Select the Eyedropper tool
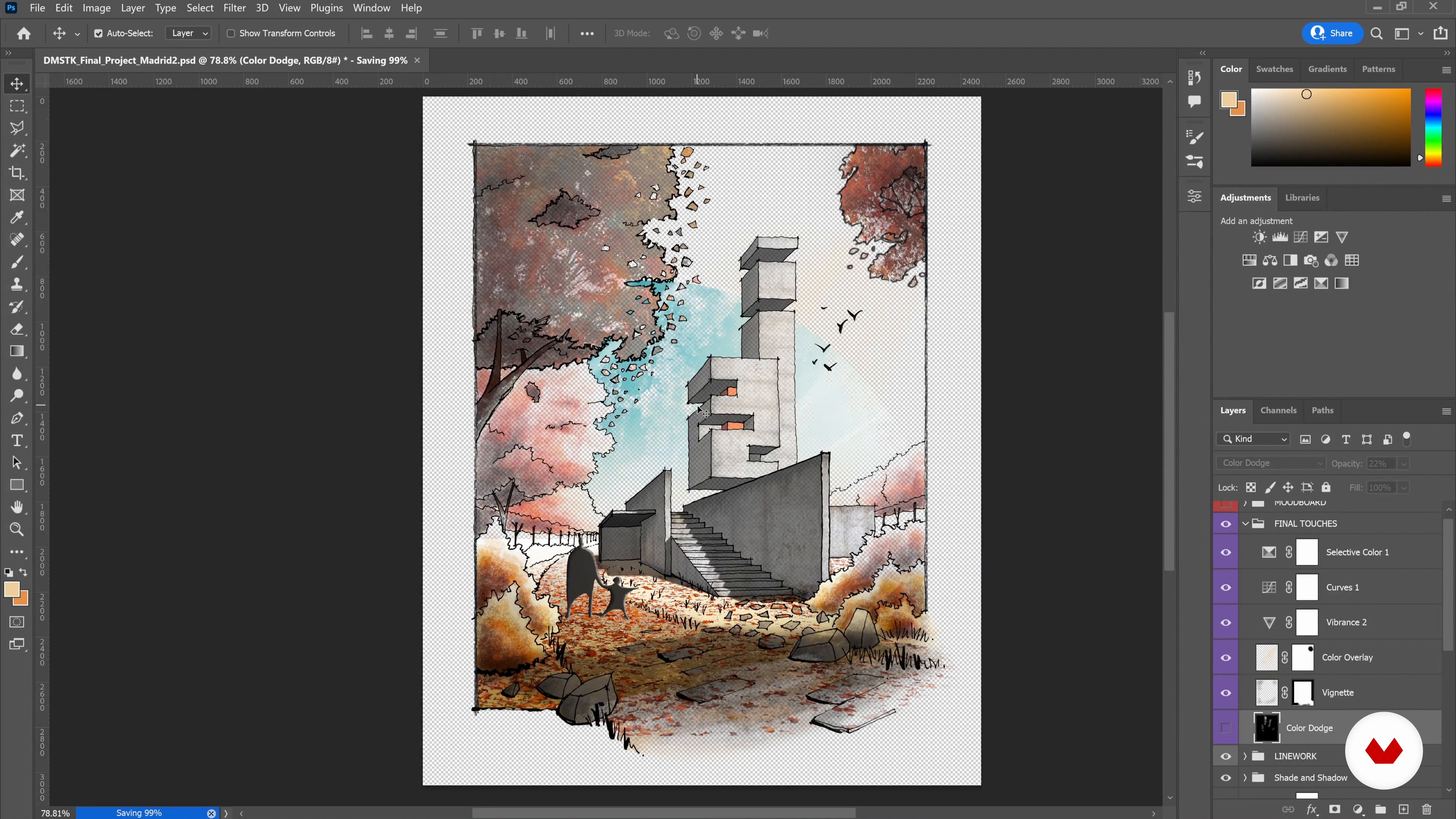The image size is (1456, 819). coord(17,218)
